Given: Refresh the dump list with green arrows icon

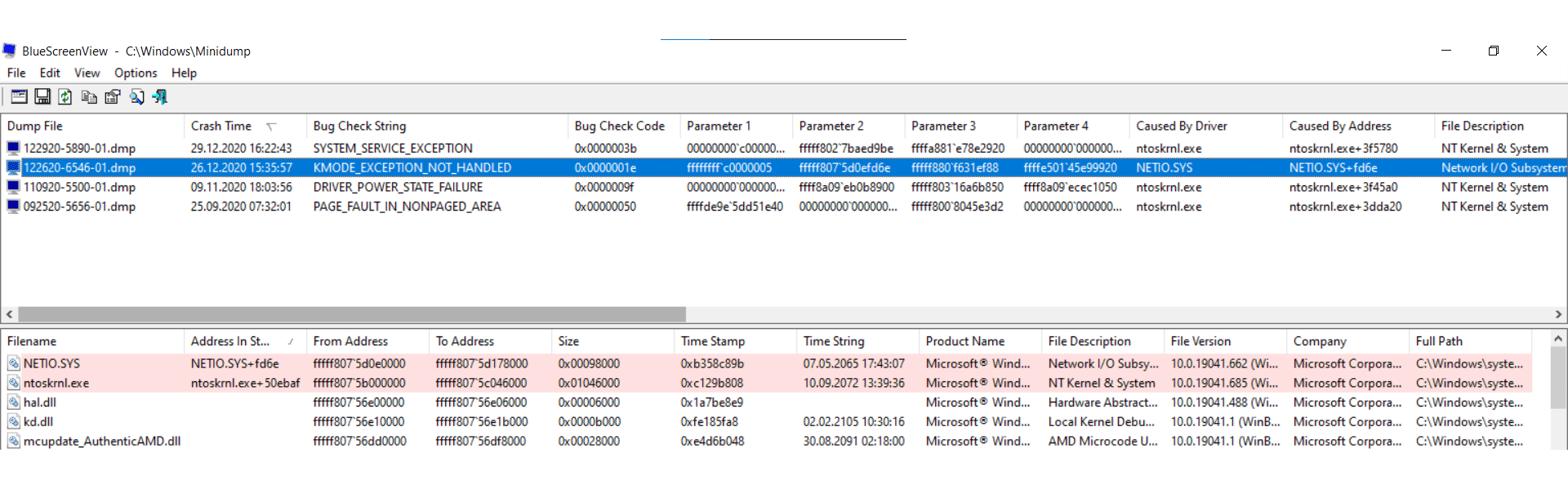Looking at the screenshot, I should (65, 97).
